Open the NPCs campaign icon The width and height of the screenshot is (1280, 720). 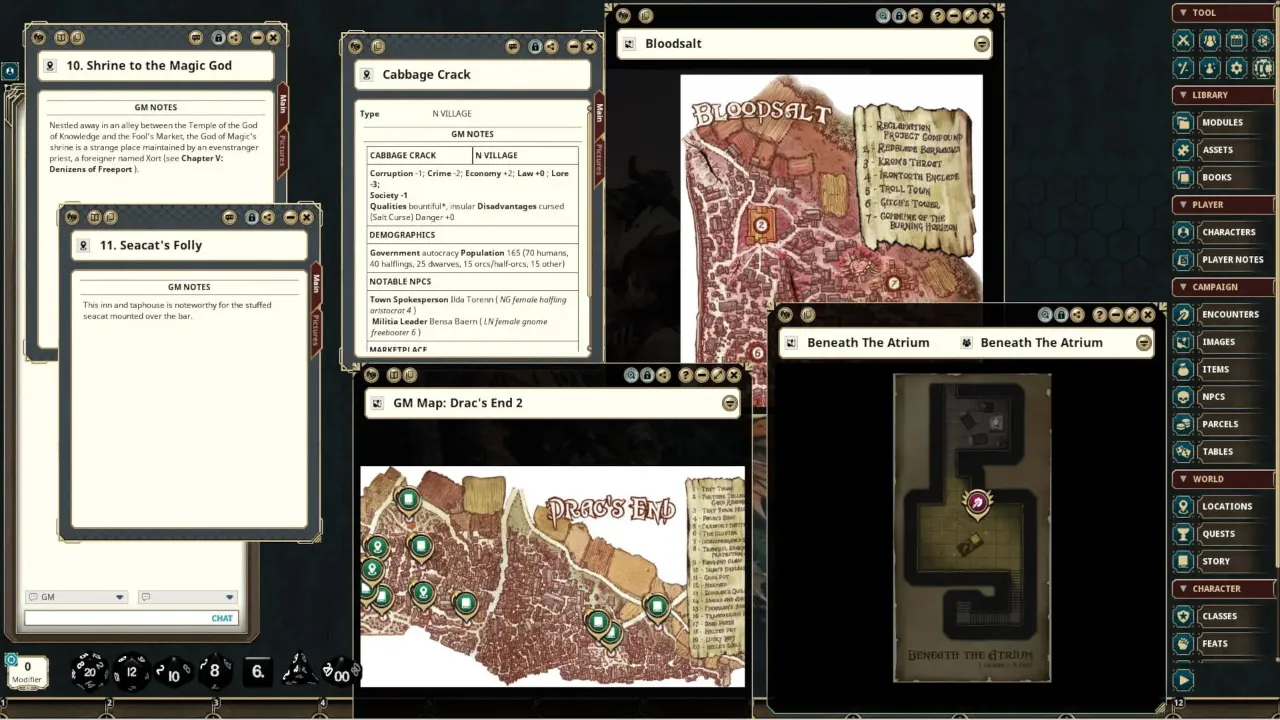coord(1184,396)
